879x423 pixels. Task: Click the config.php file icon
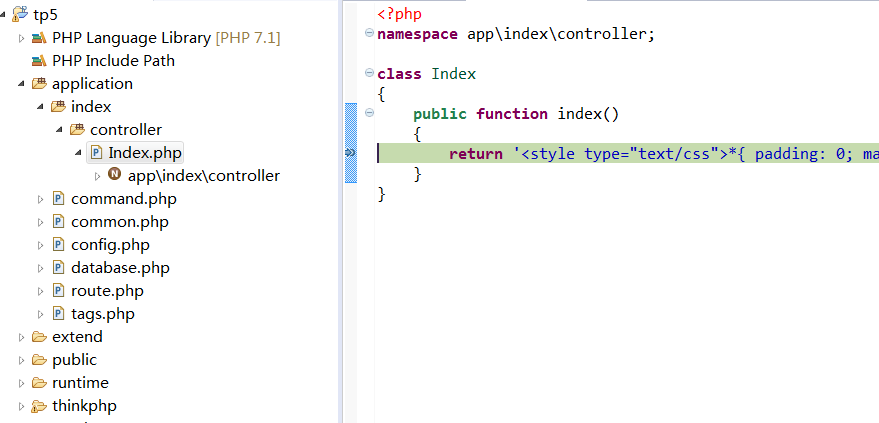[58, 244]
